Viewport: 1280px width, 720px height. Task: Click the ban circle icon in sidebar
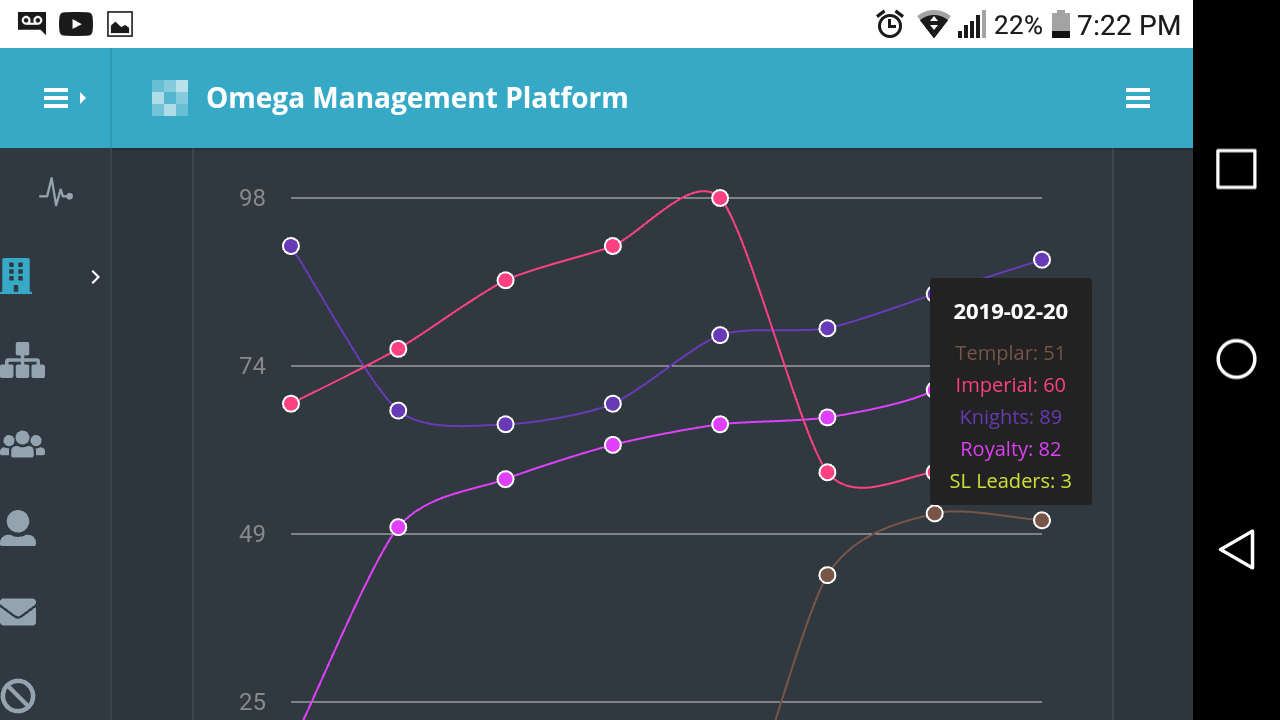coord(18,695)
